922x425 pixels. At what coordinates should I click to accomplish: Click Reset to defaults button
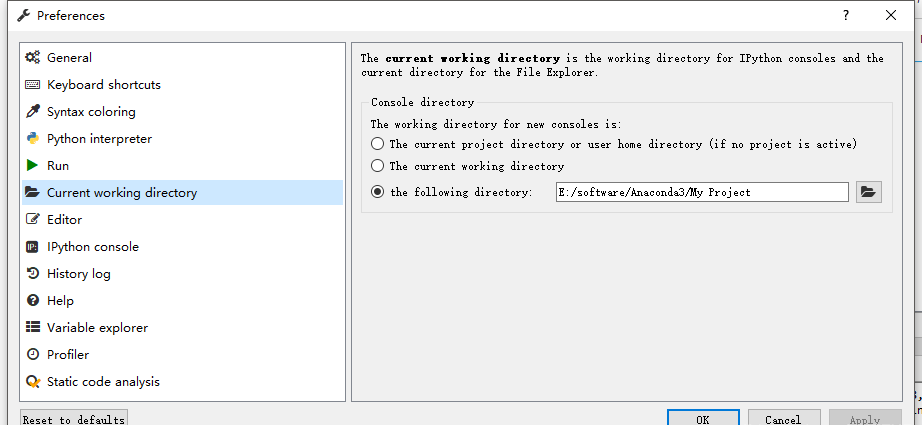[x=74, y=419]
